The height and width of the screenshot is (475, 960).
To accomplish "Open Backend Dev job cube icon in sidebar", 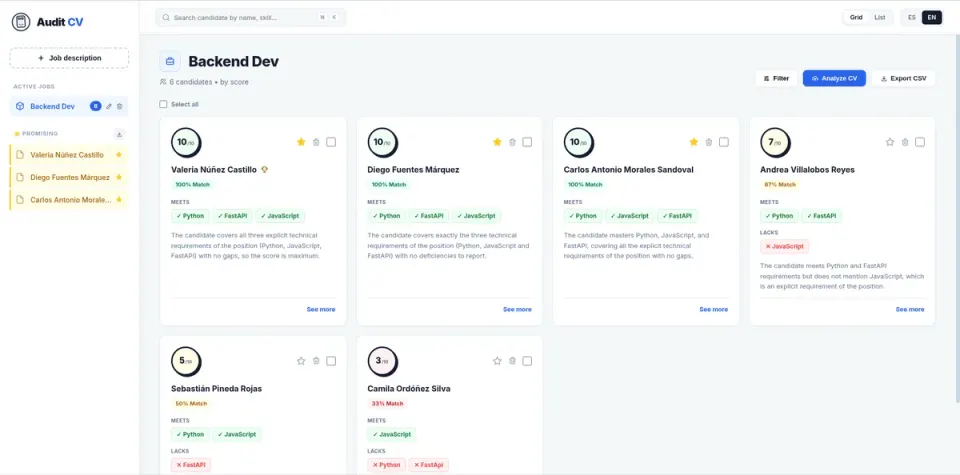I will [20, 107].
